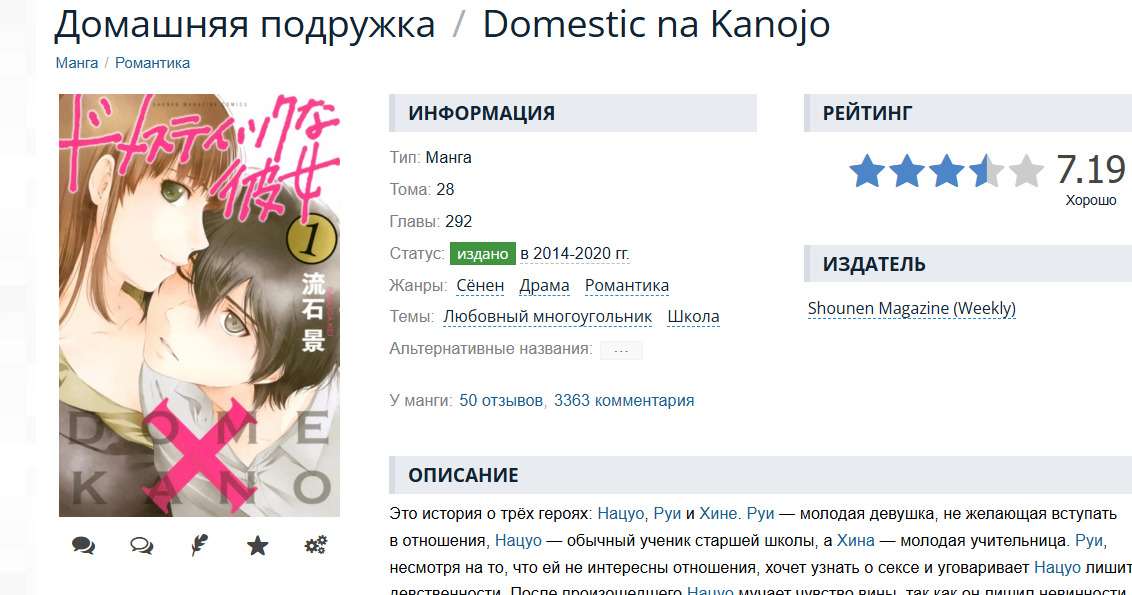Click the outlined speech bubbles discussion icon
This screenshot has width=1132, height=595.
tap(142, 545)
